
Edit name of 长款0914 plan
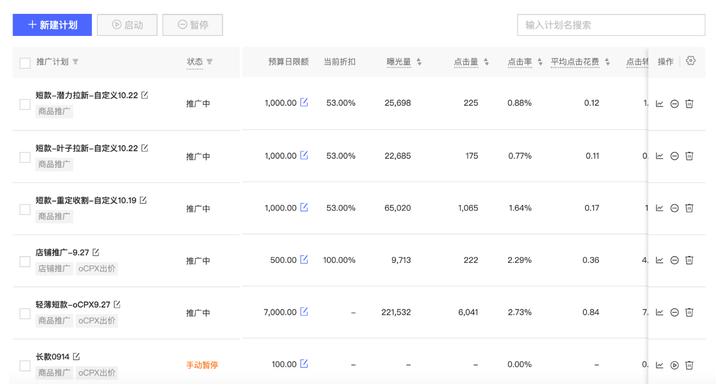coord(76,356)
